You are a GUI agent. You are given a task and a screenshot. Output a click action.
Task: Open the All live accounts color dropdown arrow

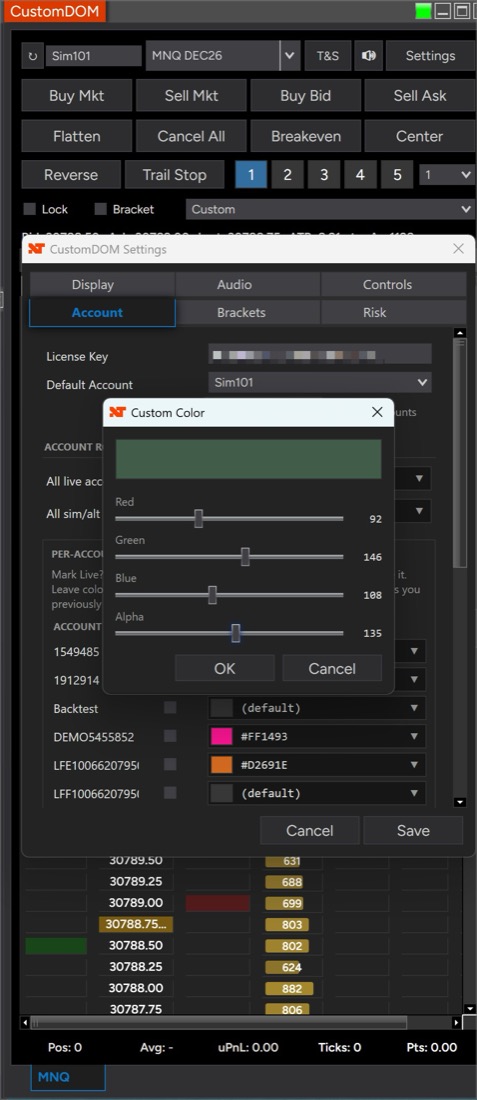pos(419,478)
